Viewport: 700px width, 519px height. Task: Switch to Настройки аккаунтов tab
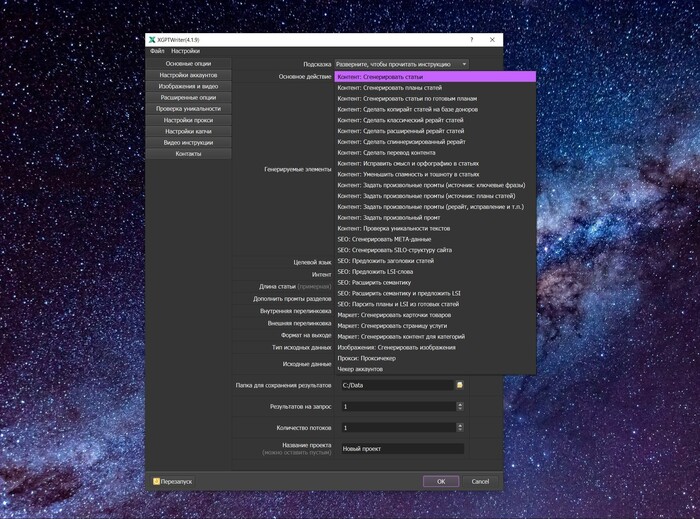tap(189, 75)
